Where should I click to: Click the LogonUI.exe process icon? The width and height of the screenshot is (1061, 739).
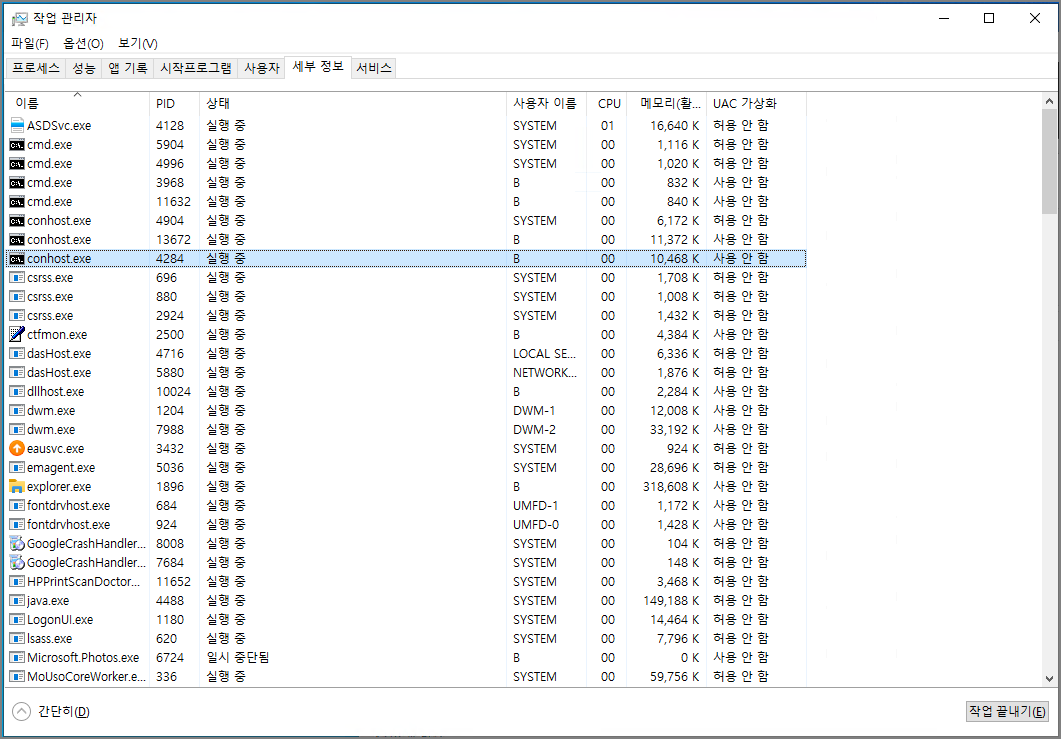[17, 619]
